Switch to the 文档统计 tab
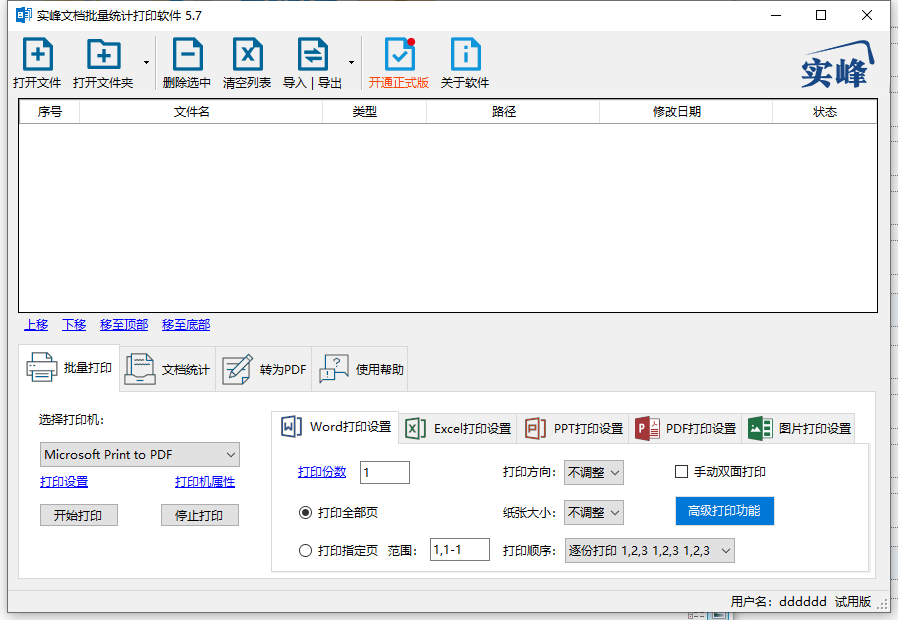Viewport: 898px width, 620px height. click(167, 369)
